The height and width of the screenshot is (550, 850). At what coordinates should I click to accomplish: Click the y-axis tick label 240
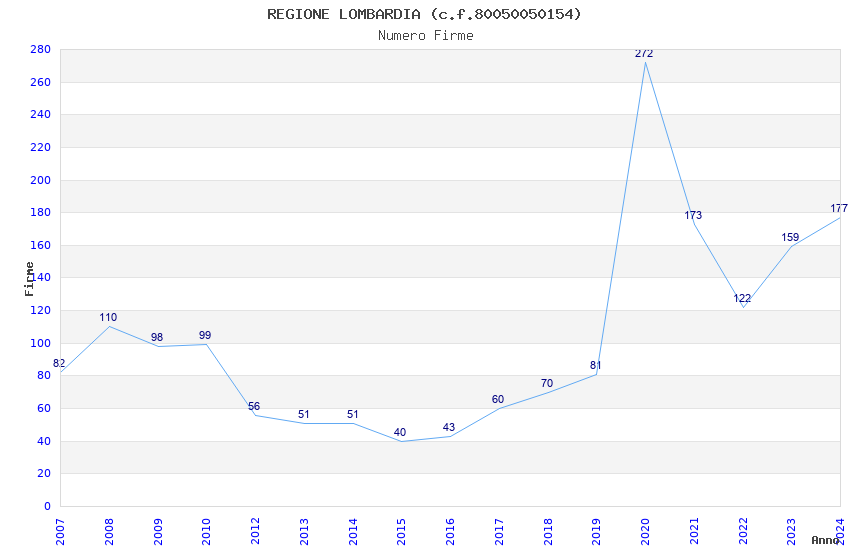coord(41,114)
